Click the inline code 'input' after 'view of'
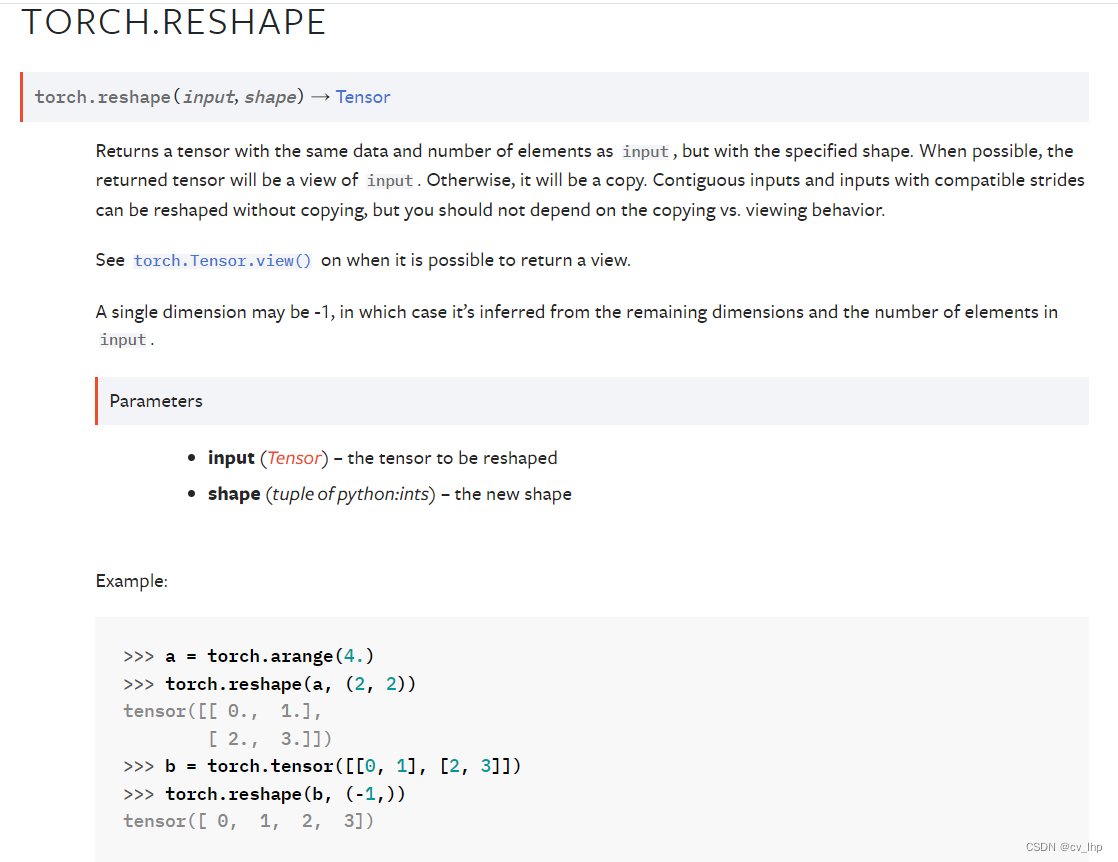The width and height of the screenshot is (1118, 862). click(390, 181)
